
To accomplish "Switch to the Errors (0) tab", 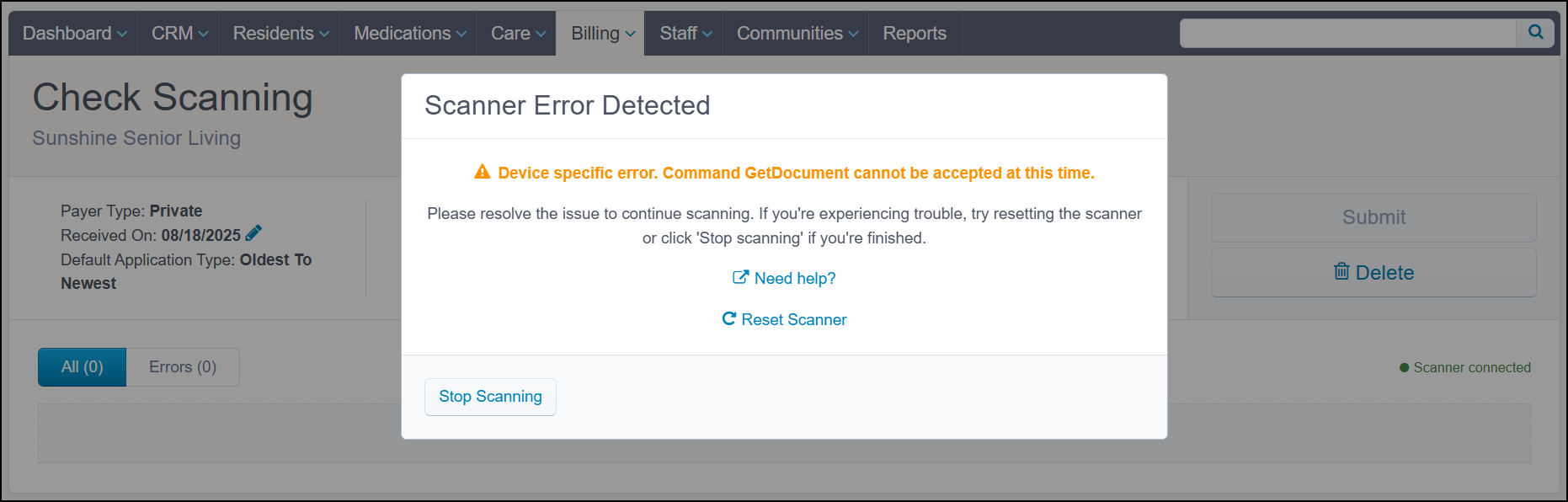I will pyautogui.click(x=182, y=366).
